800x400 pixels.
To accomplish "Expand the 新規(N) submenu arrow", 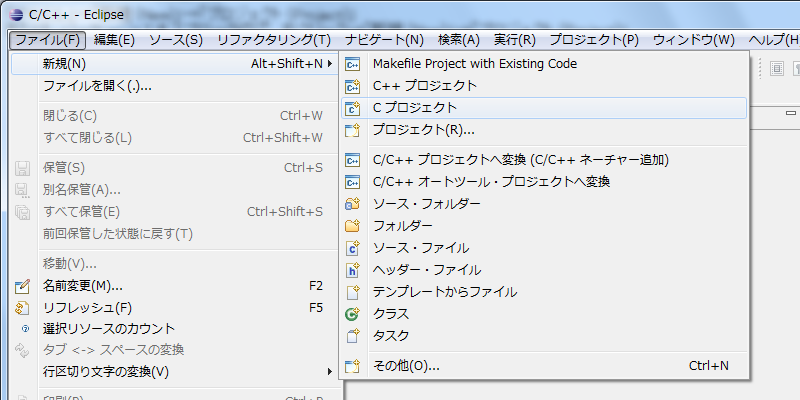I will 330,64.
